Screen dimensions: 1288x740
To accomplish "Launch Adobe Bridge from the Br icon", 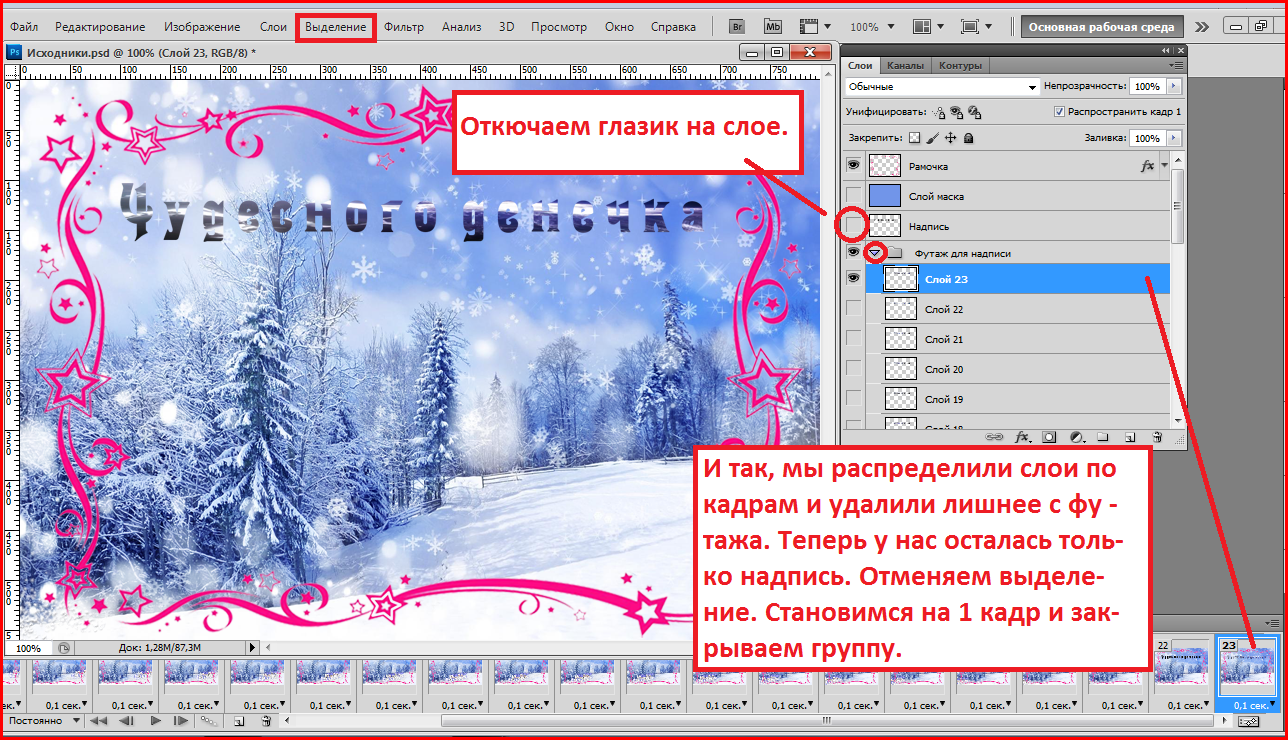I will pyautogui.click(x=738, y=27).
